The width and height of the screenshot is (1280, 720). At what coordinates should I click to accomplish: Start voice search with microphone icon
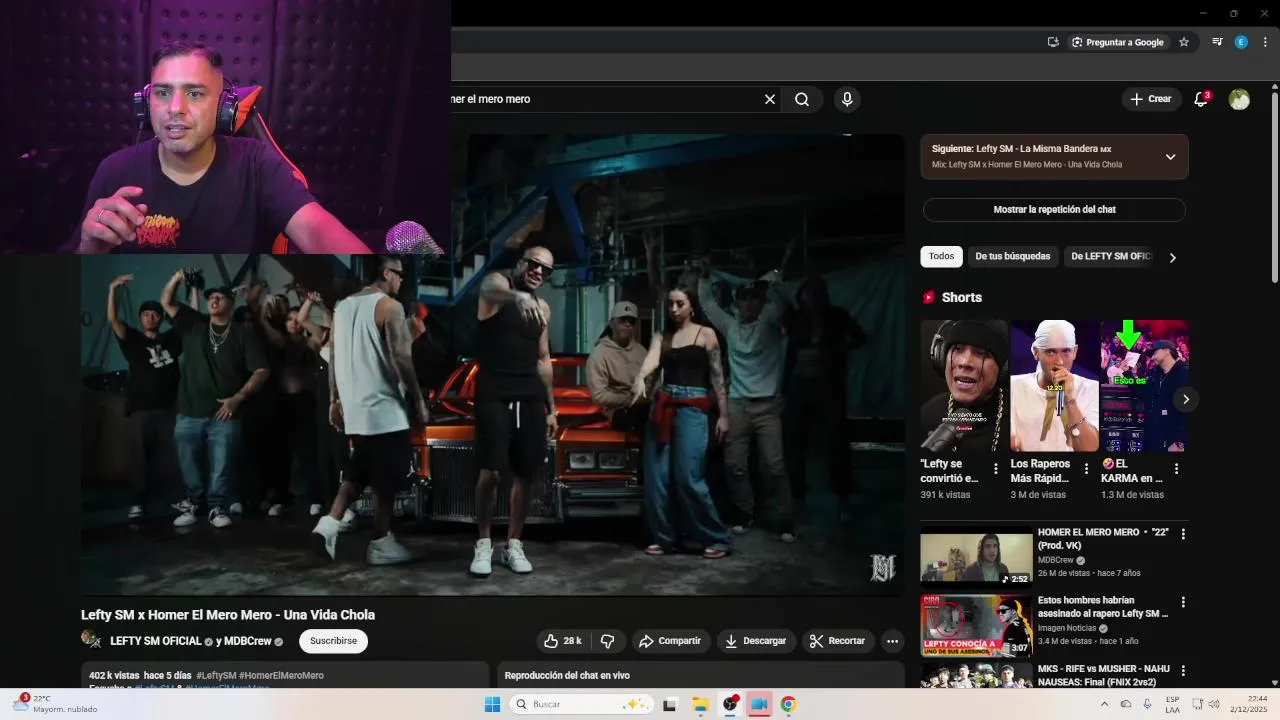coord(847,99)
